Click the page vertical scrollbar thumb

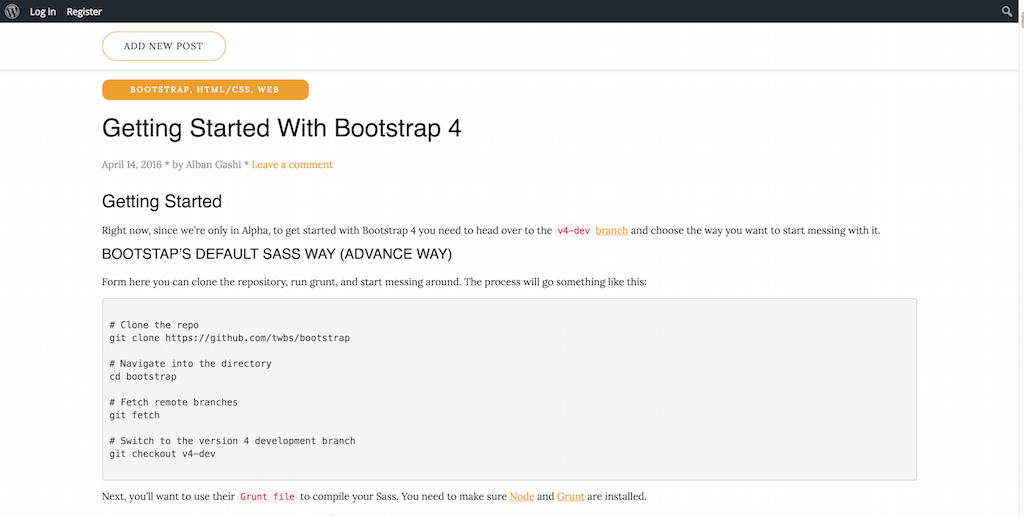pos(1021,20)
